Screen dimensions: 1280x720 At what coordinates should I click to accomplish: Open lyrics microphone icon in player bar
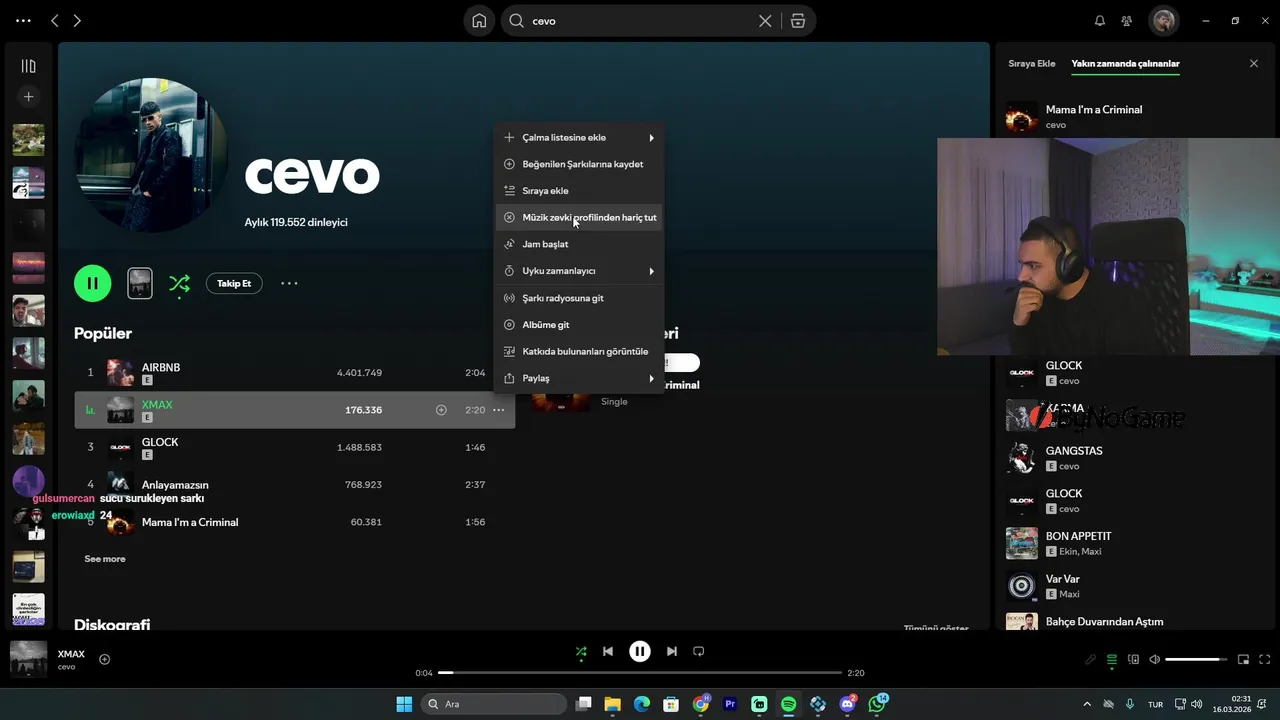point(1091,659)
